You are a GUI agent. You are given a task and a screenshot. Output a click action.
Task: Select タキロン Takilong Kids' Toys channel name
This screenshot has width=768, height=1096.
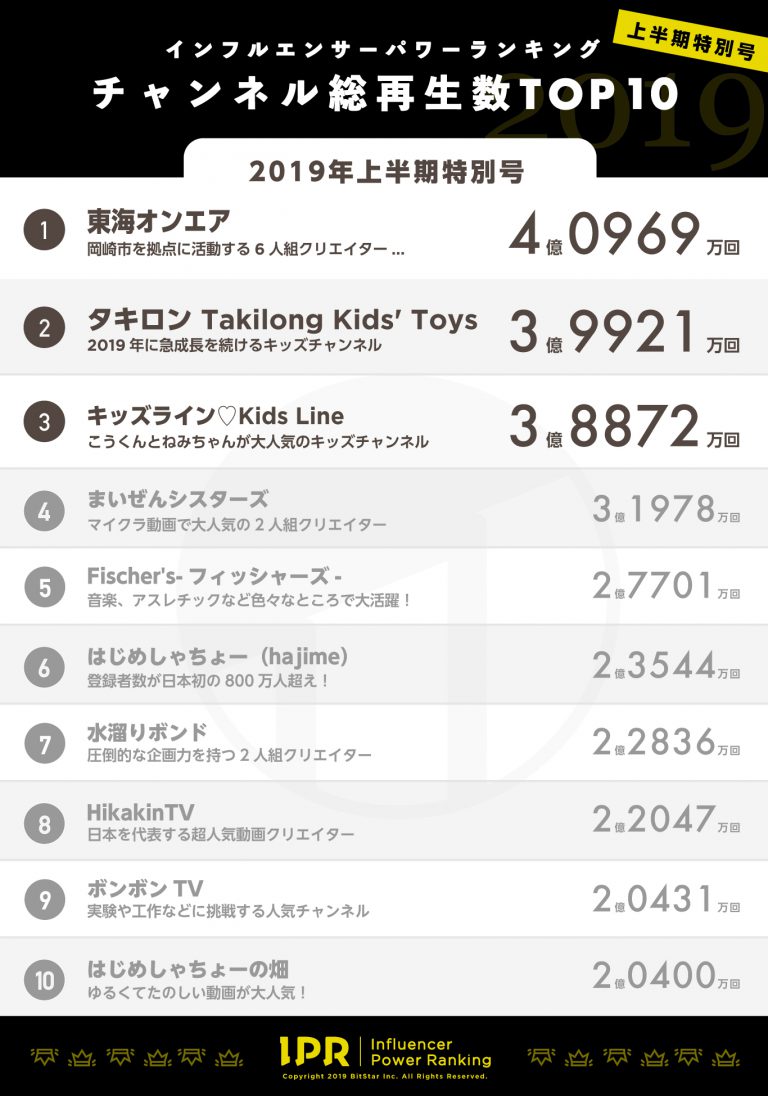282,319
